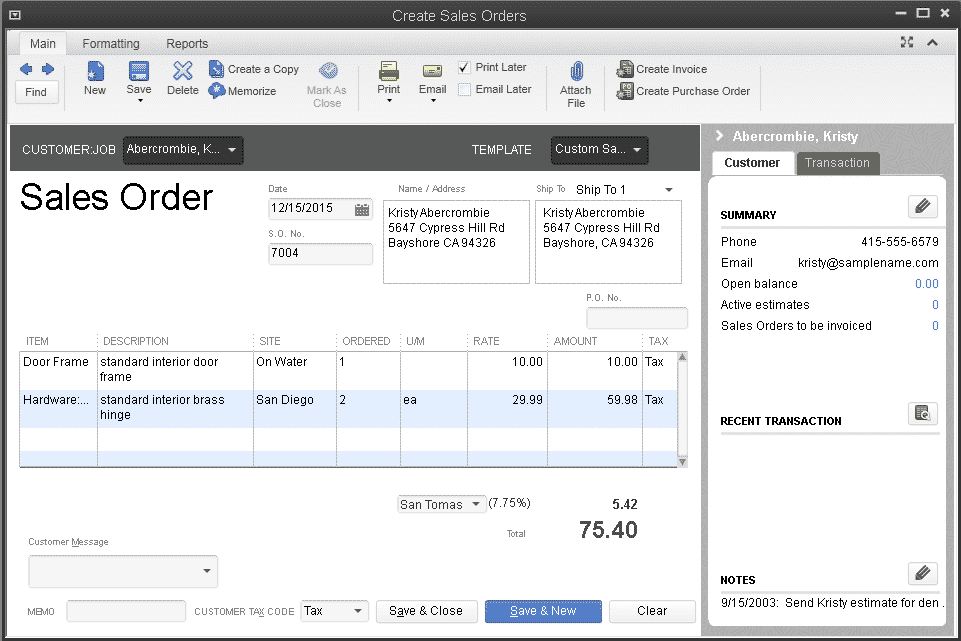The image size is (961, 641).
Task: Switch to the Formatting tab
Action: (111, 44)
